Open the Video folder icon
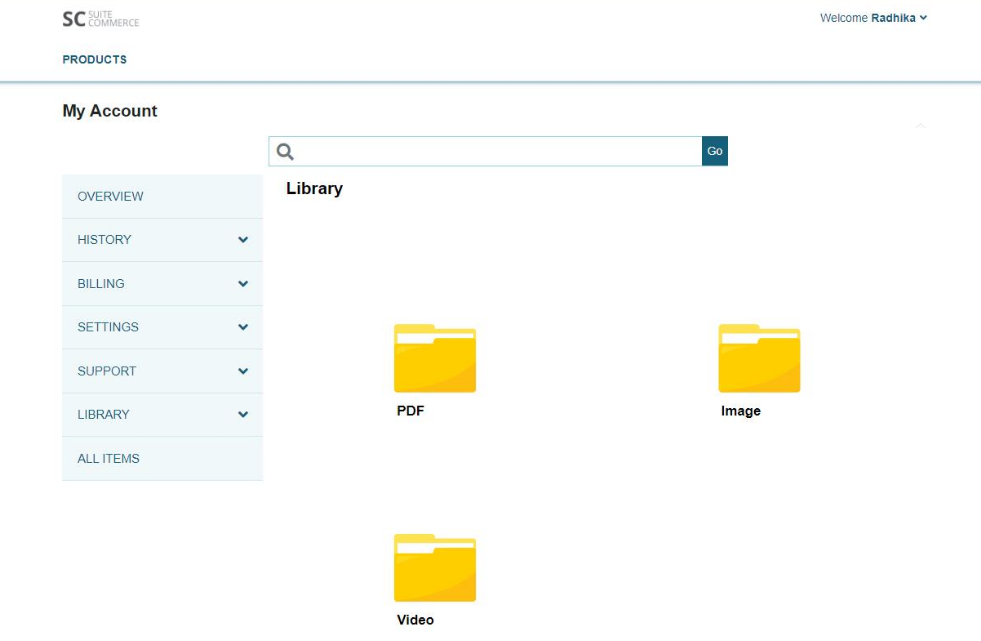 (x=434, y=568)
